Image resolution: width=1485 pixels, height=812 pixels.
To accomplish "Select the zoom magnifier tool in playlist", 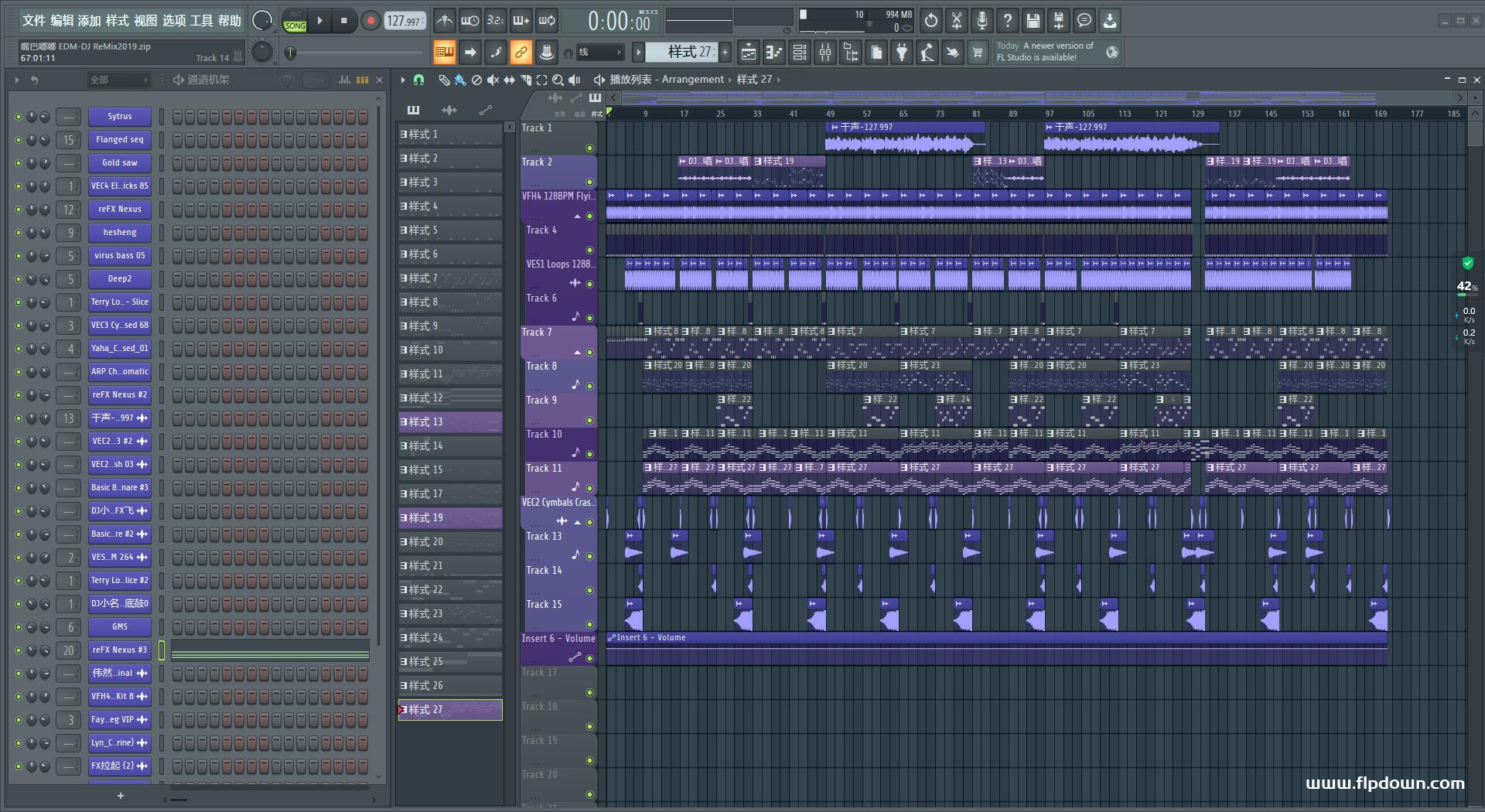I will [x=558, y=80].
